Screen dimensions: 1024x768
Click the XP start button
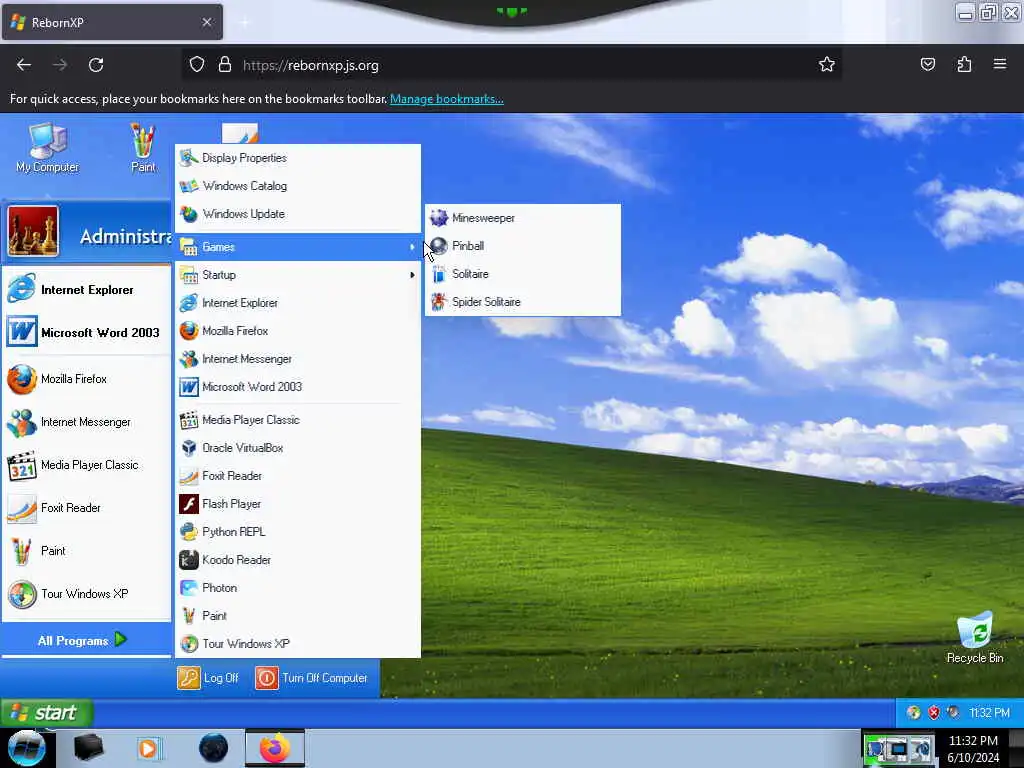[x=46, y=712]
